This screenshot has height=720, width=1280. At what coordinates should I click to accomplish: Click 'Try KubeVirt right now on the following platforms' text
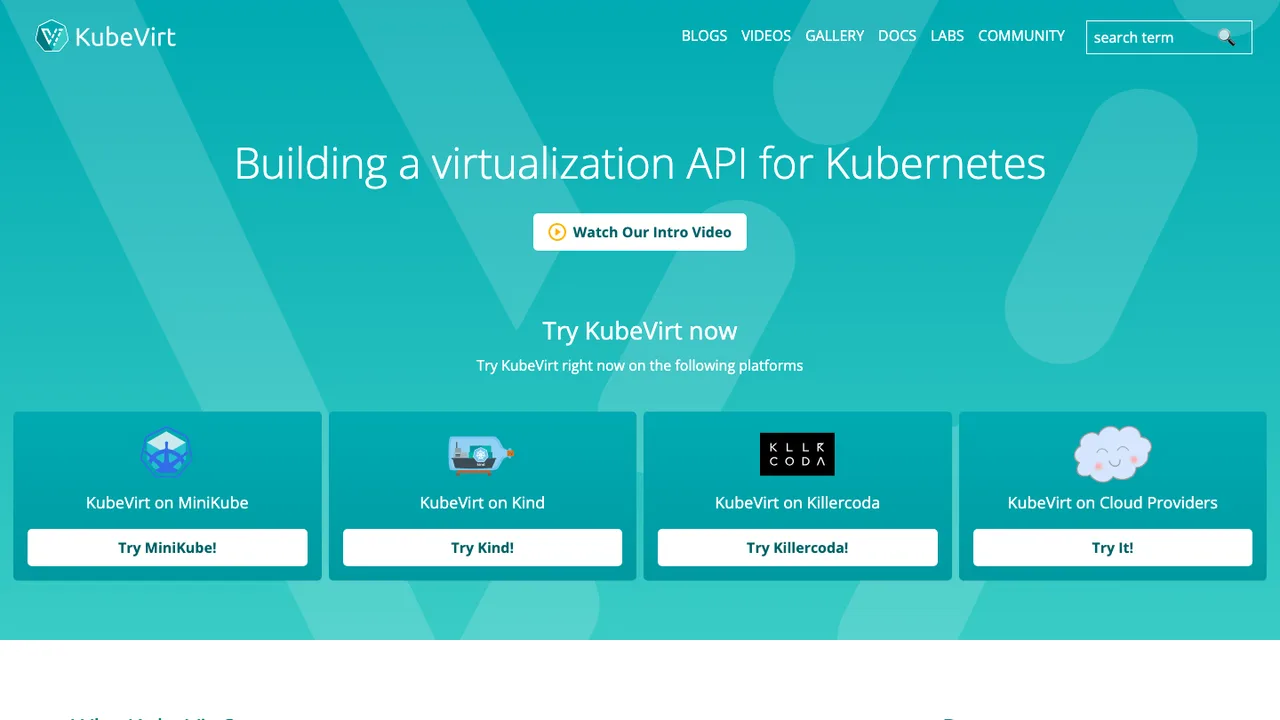pyautogui.click(x=640, y=366)
